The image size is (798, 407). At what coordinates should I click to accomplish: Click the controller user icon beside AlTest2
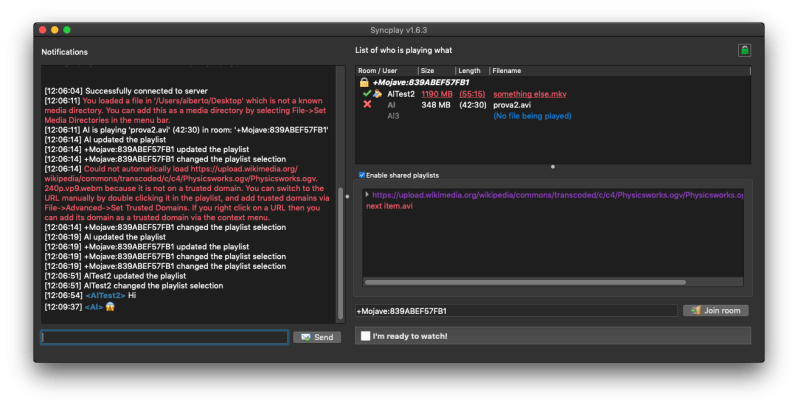(377, 94)
